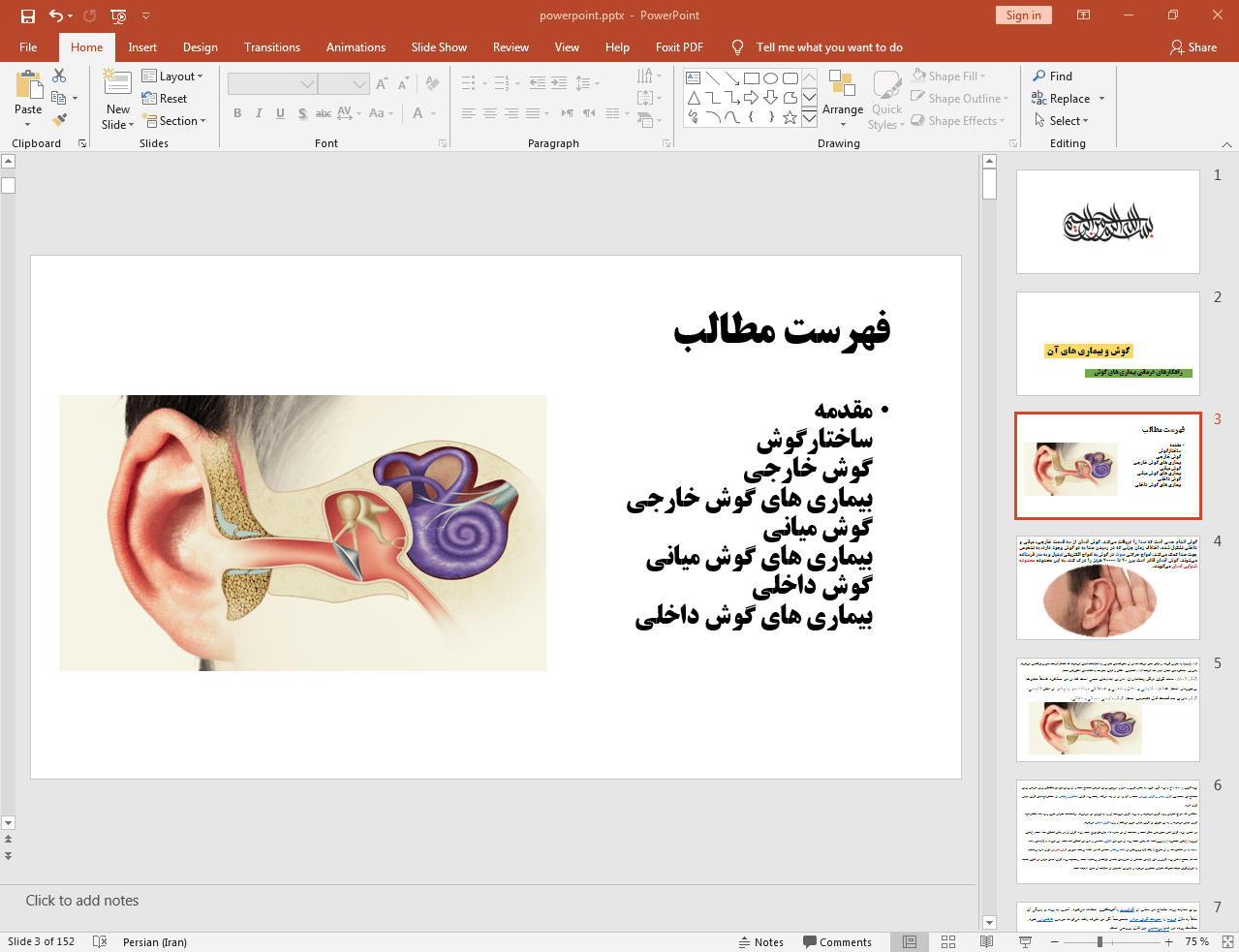
Task: Click the Undo arrow icon
Action: point(56,15)
